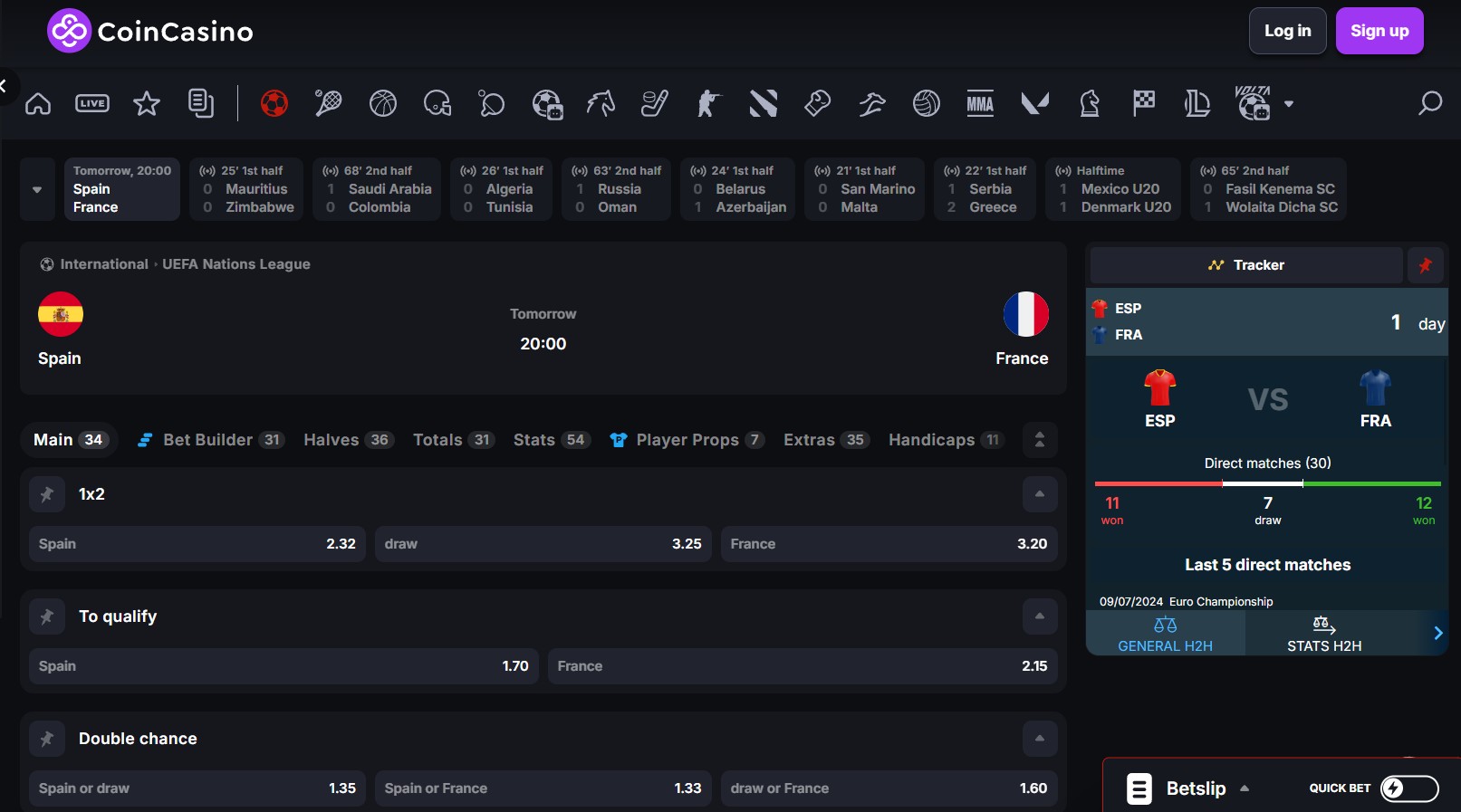Pin the To qualify market
This screenshot has height=812, width=1461.
click(x=47, y=616)
